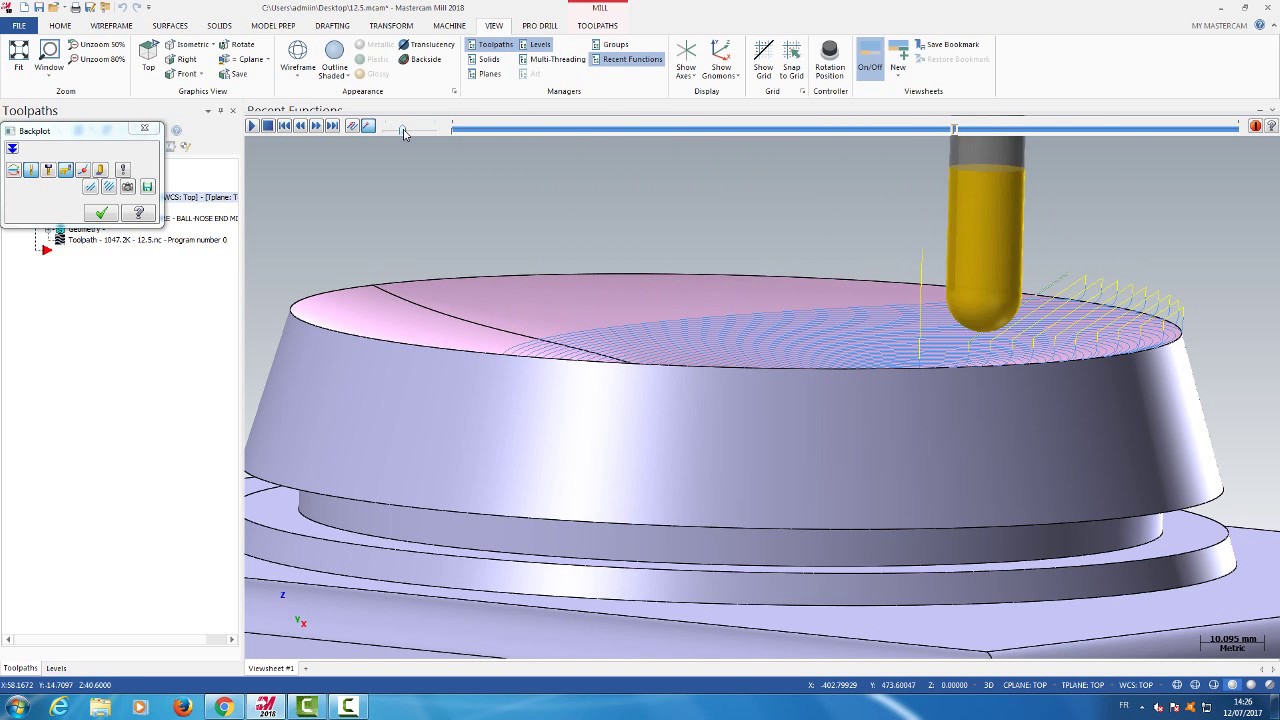Screen dimensions: 1280x720
Task: Switch to the SURFACES ribbon tab
Action: [x=170, y=26]
